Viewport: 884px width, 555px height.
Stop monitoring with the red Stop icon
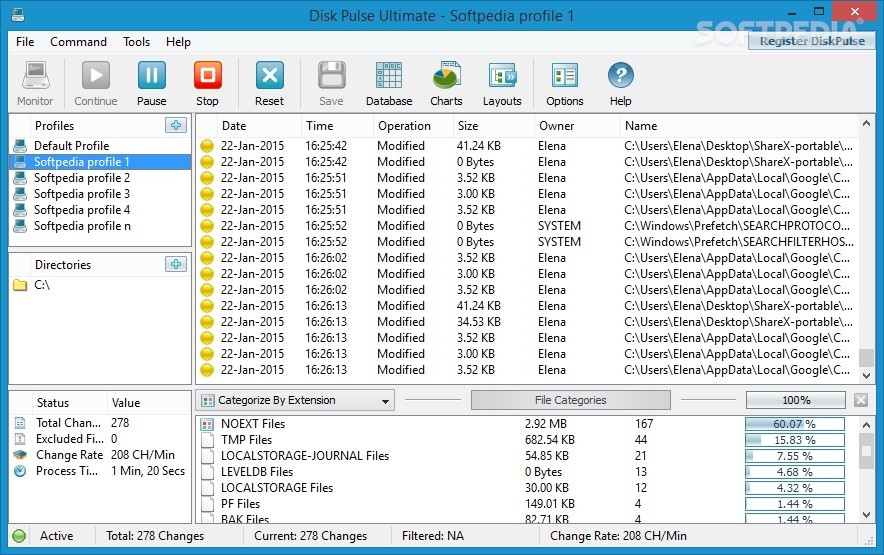click(207, 76)
